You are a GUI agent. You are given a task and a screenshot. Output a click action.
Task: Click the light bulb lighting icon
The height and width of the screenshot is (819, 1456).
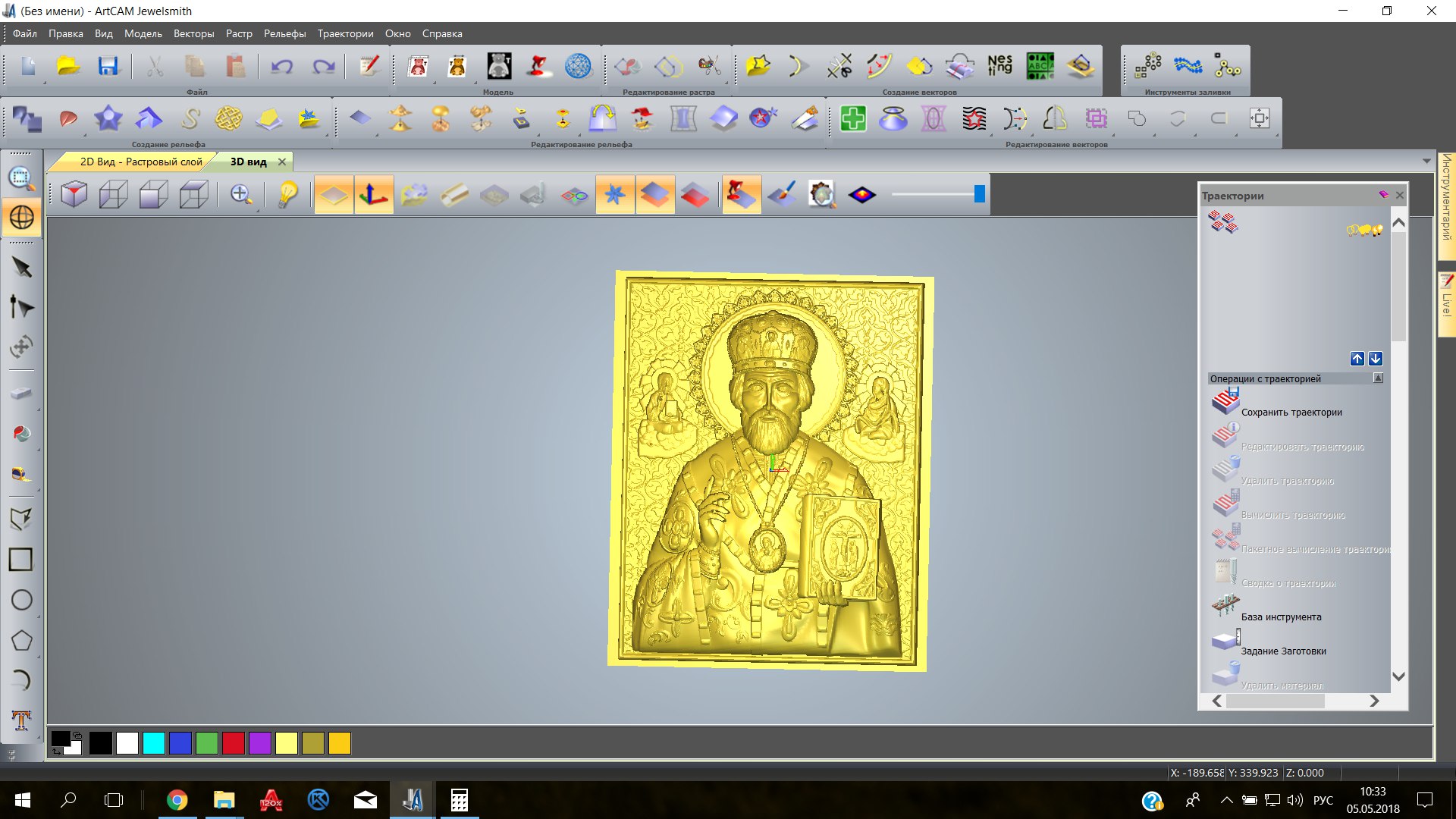click(287, 195)
